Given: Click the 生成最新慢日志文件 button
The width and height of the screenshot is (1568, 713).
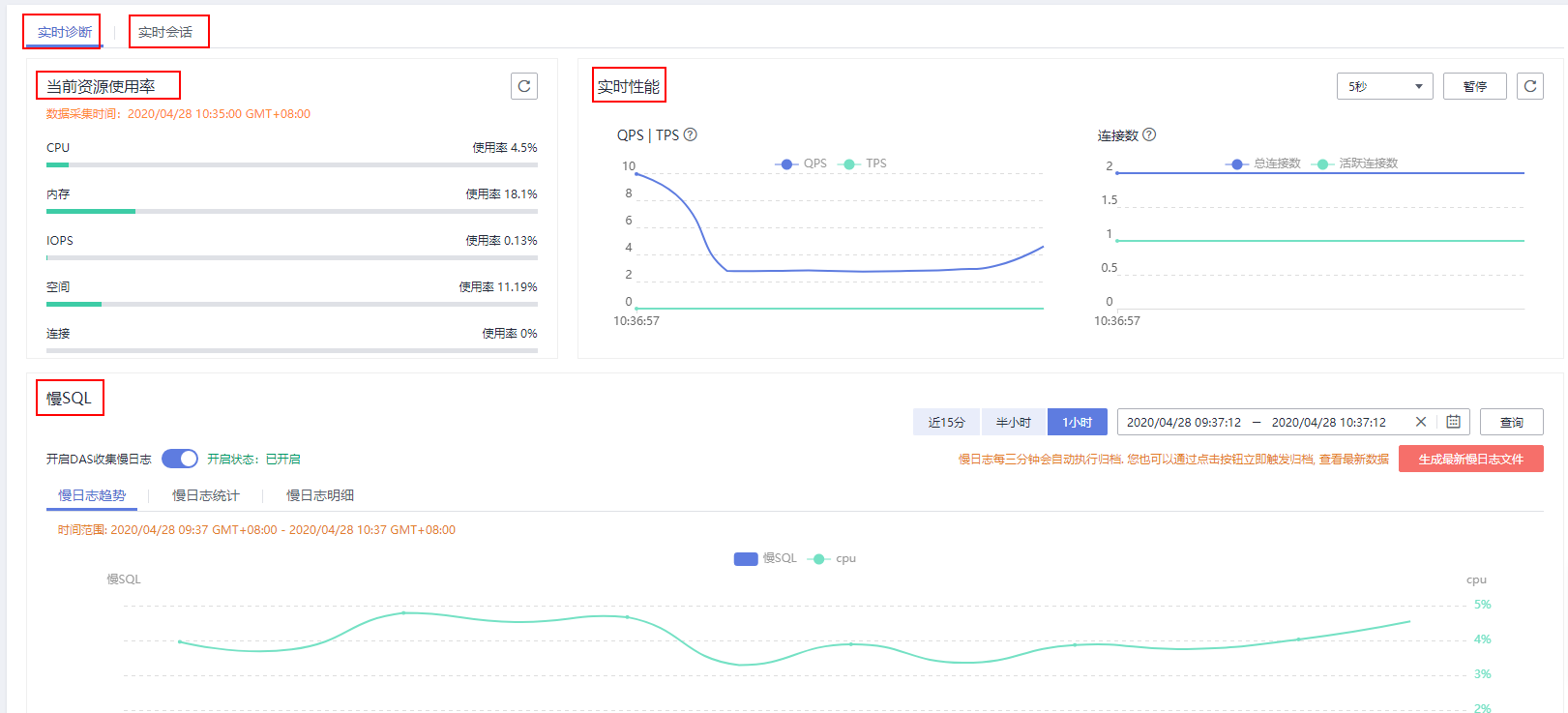Looking at the screenshot, I should 1470,459.
